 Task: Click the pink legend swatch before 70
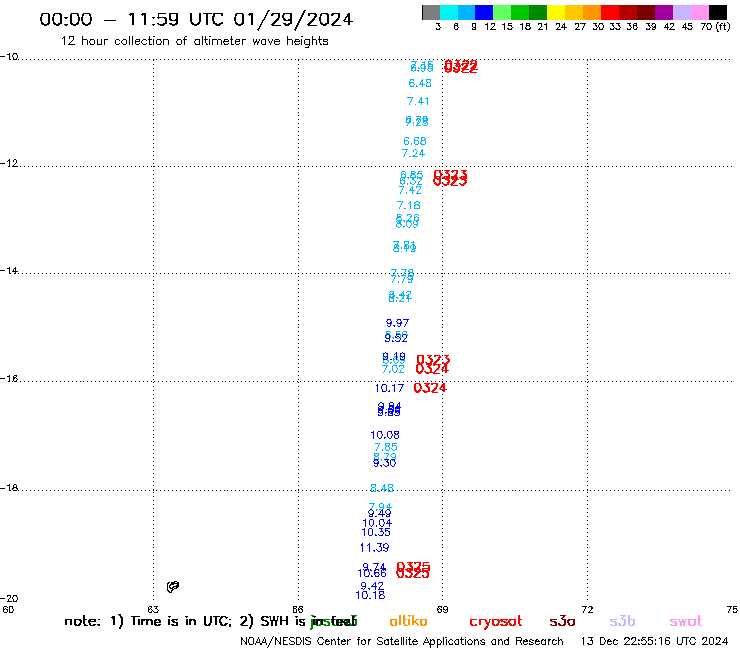click(700, 12)
